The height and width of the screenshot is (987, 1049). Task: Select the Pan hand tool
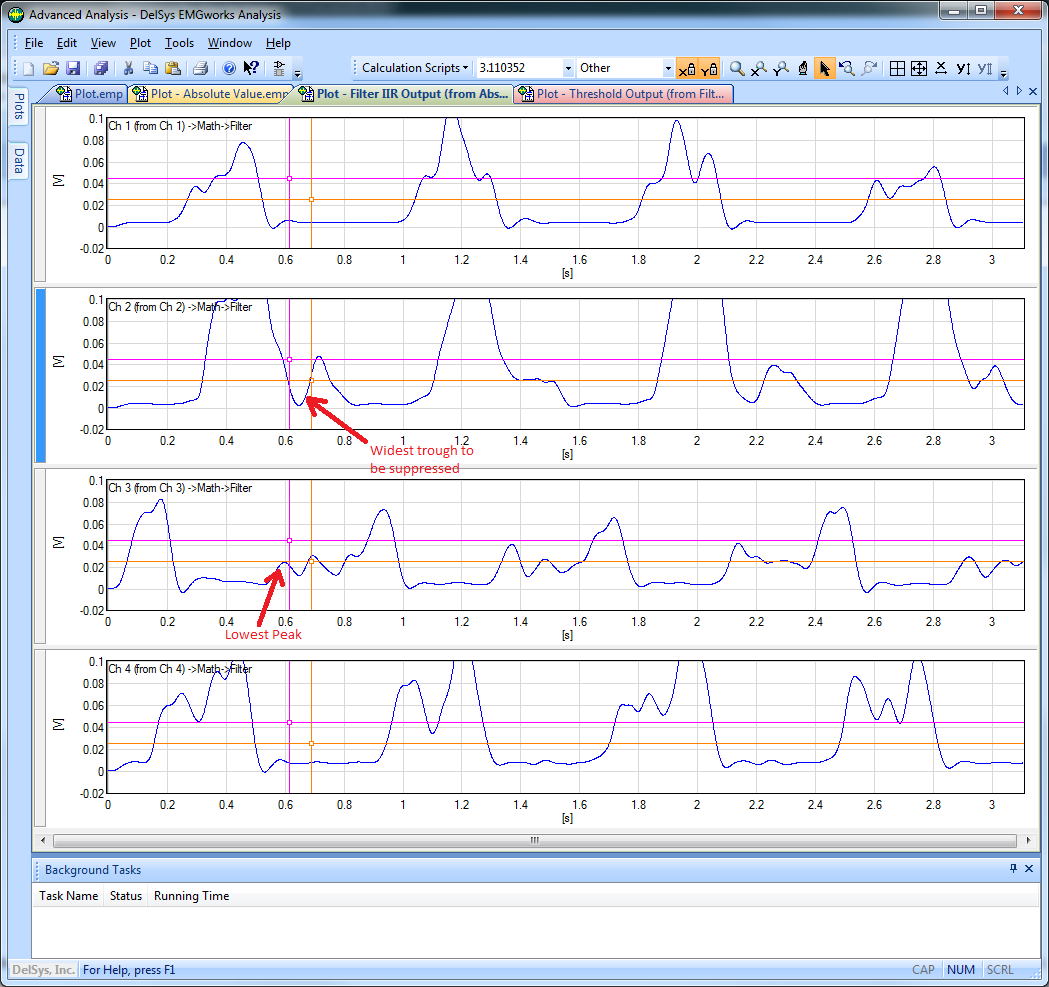(x=803, y=69)
